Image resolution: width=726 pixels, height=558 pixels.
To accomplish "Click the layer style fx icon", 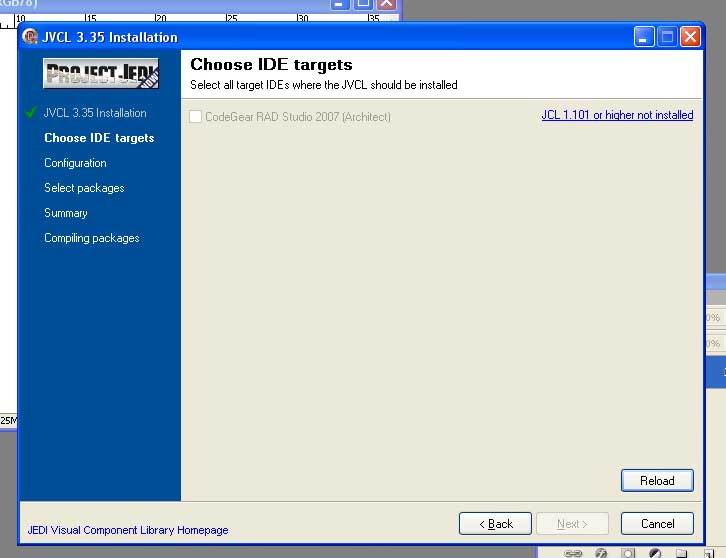I will click(601, 552).
